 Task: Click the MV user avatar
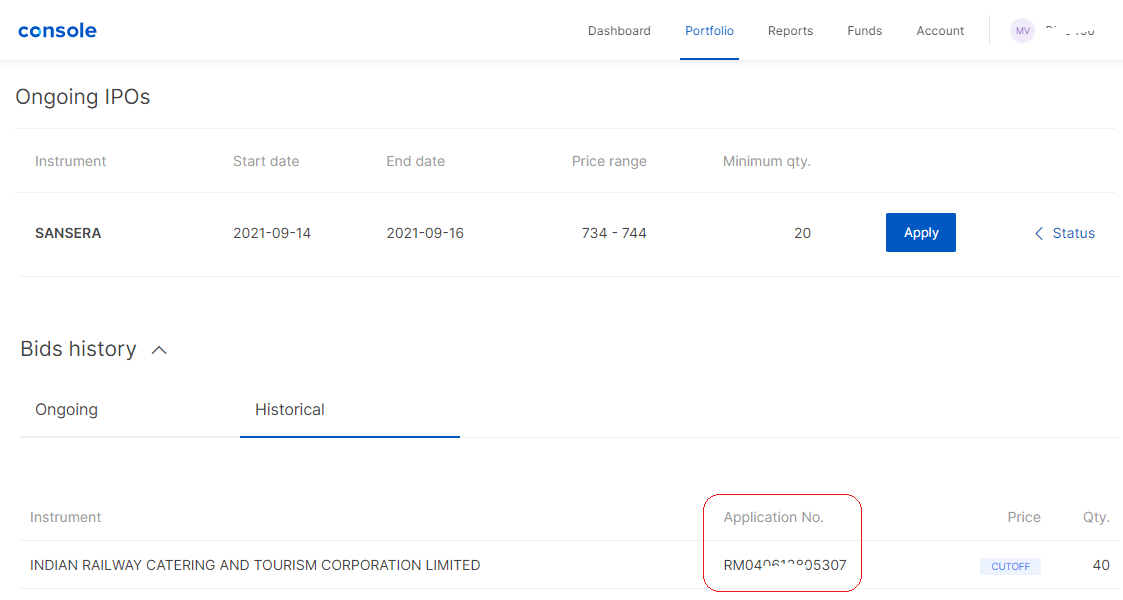[1022, 31]
